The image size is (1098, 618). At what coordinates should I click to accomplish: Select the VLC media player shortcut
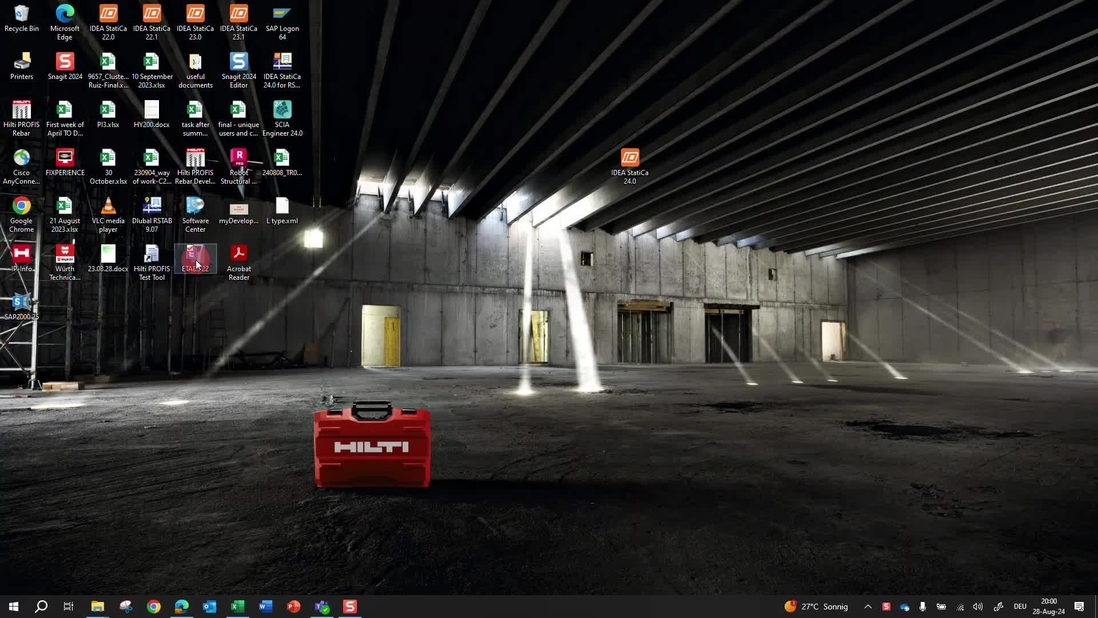pos(108,215)
